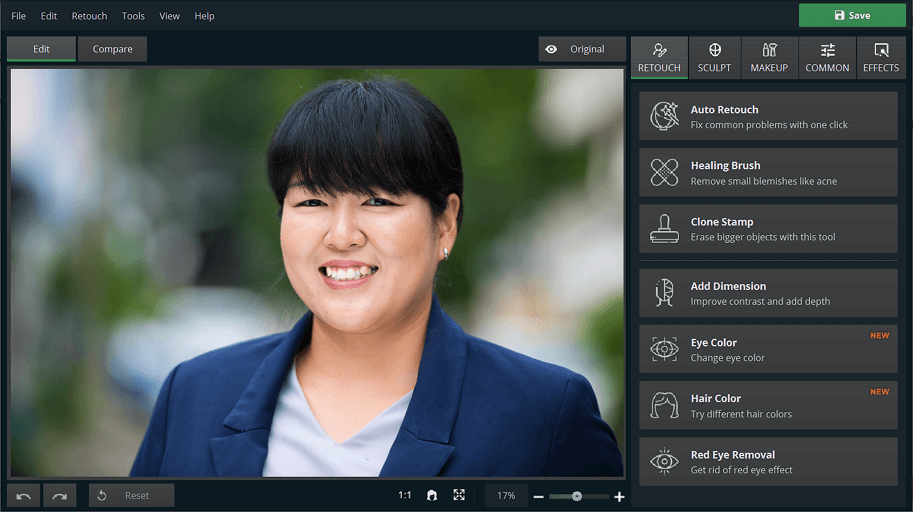913x512 pixels.
Task: Switch to the Makeup tab
Action: pyautogui.click(x=769, y=58)
